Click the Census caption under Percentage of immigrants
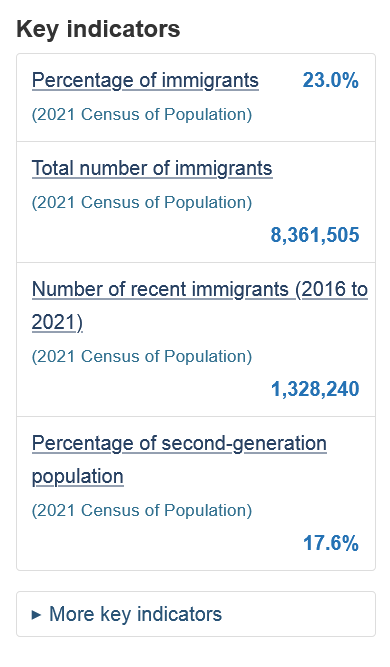 pos(142,114)
